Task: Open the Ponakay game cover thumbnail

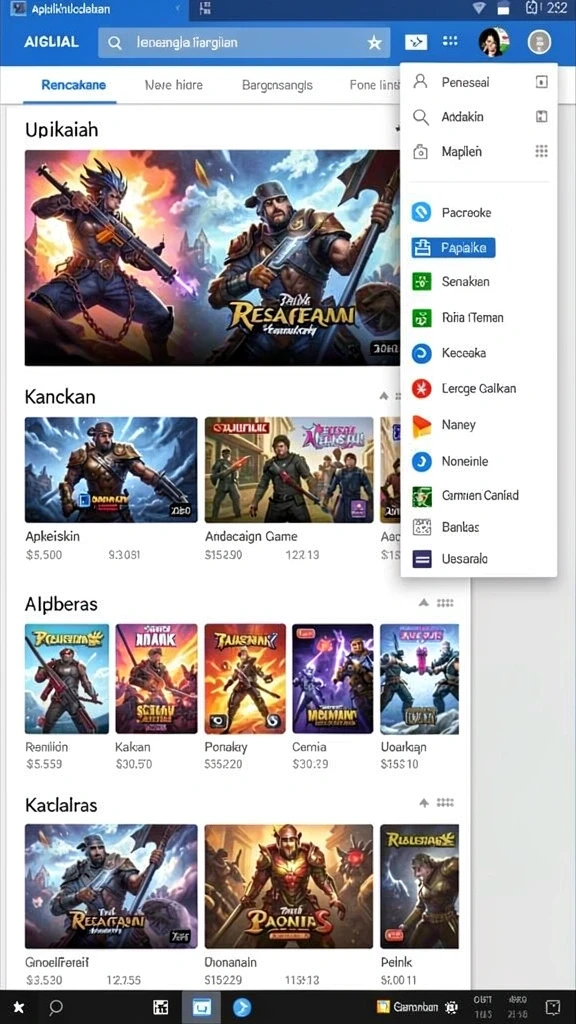Action: [x=245, y=679]
